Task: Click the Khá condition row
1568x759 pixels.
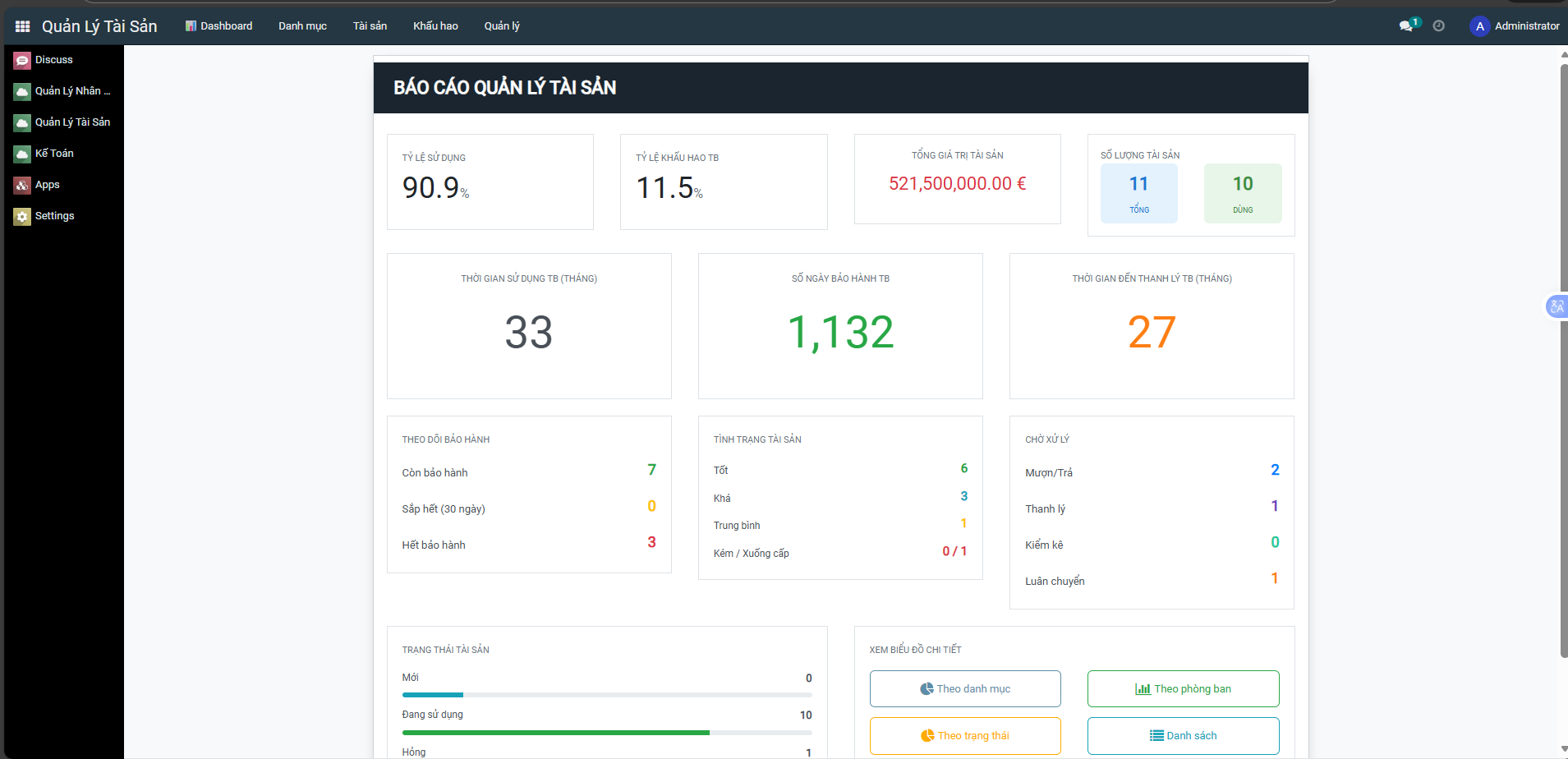Action: pyautogui.click(x=840, y=498)
